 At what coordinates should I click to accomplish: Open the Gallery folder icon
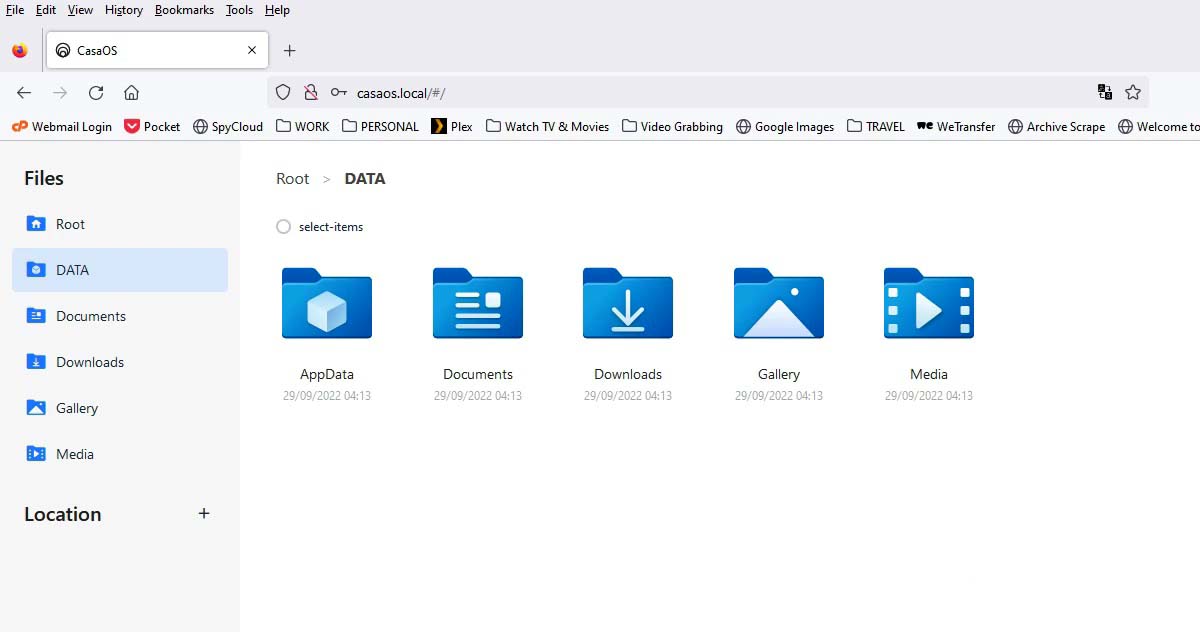coord(778,304)
